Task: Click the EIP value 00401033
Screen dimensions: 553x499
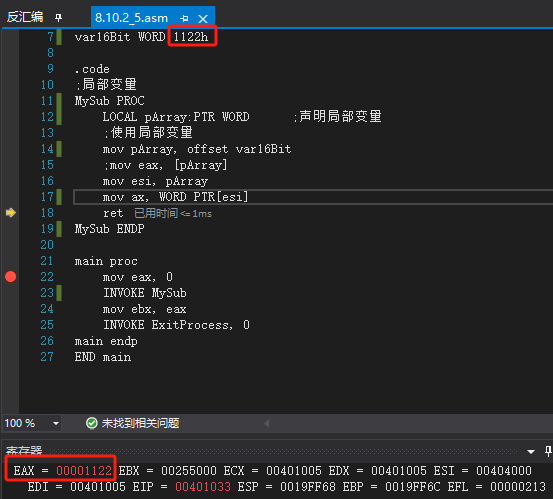Action: click(203, 487)
